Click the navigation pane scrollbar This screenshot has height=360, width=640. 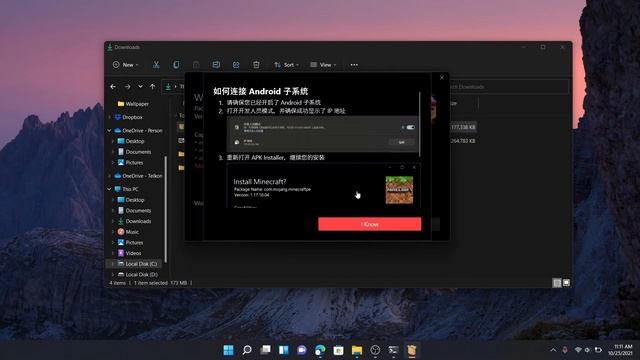point(165,210)
